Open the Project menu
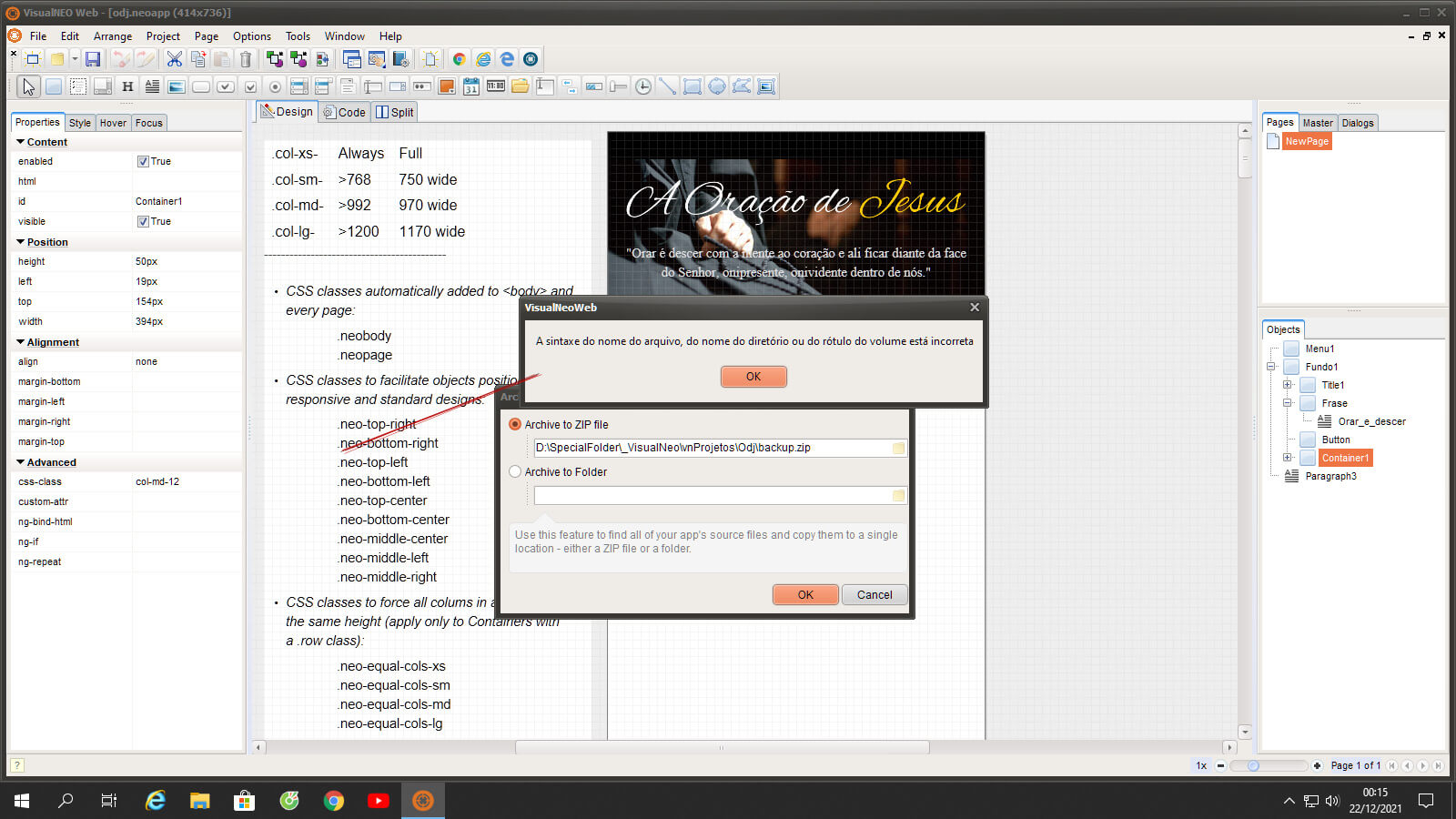The image size is (1456, 819). click(x=163, y=36)
